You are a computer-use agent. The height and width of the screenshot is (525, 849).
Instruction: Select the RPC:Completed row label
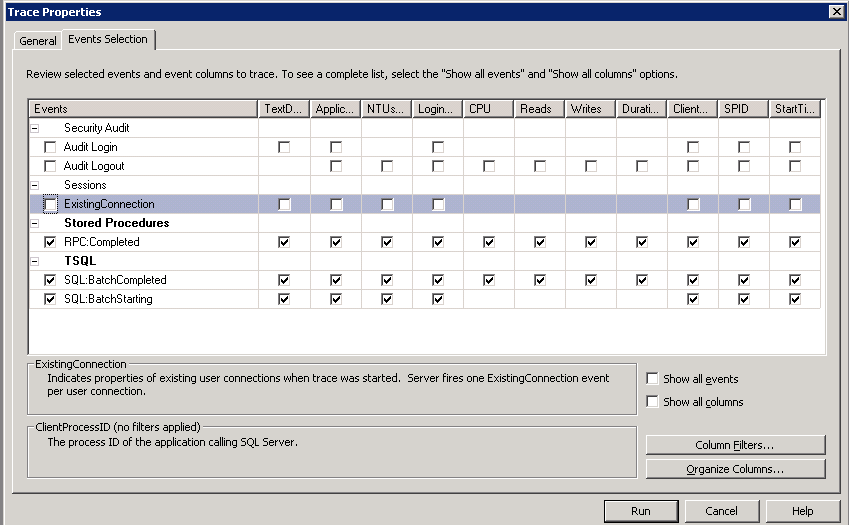pyautogui.click(x=102, y=242)
